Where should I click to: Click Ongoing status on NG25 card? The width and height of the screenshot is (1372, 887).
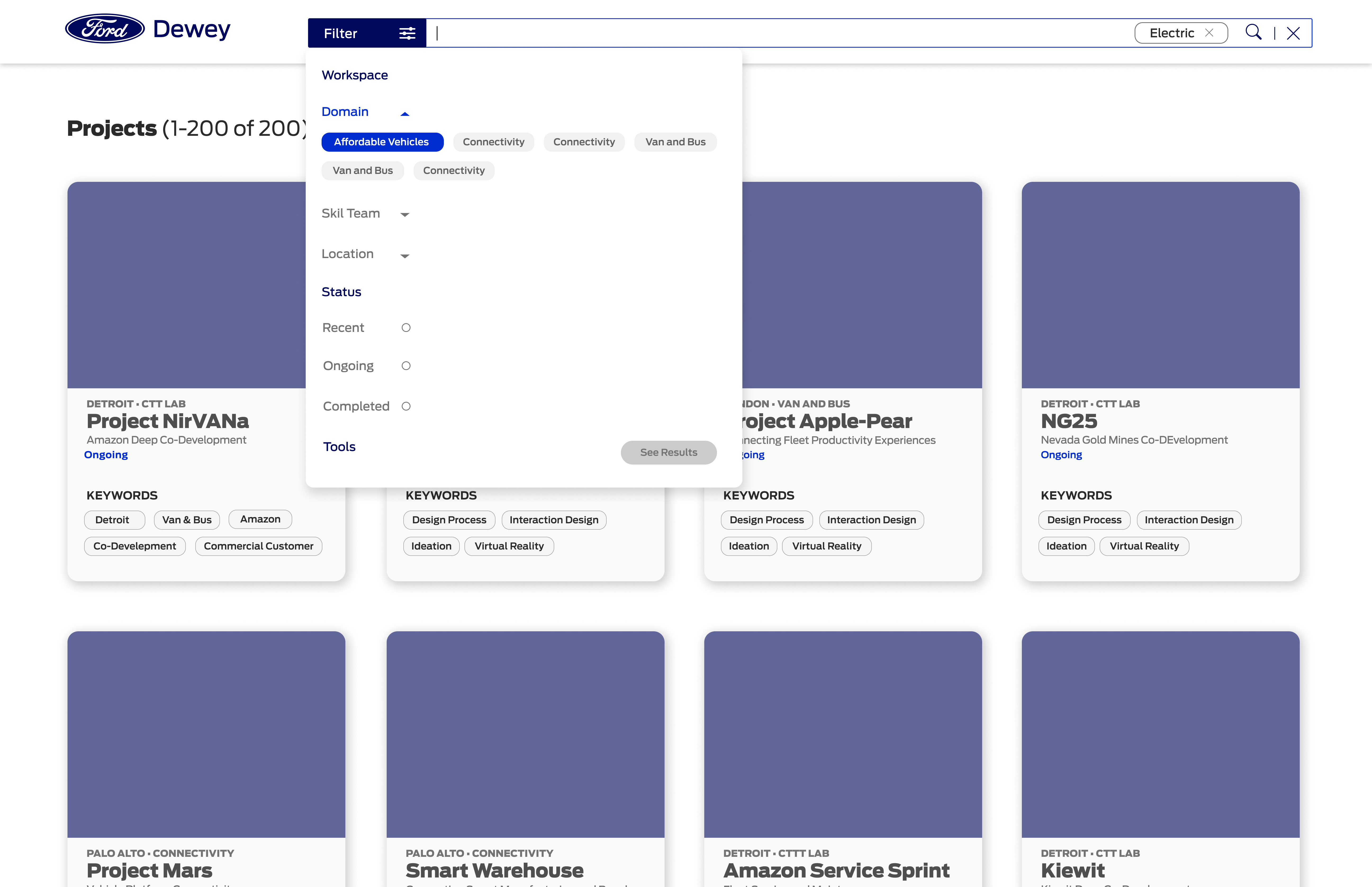(x=1061, y=455)
